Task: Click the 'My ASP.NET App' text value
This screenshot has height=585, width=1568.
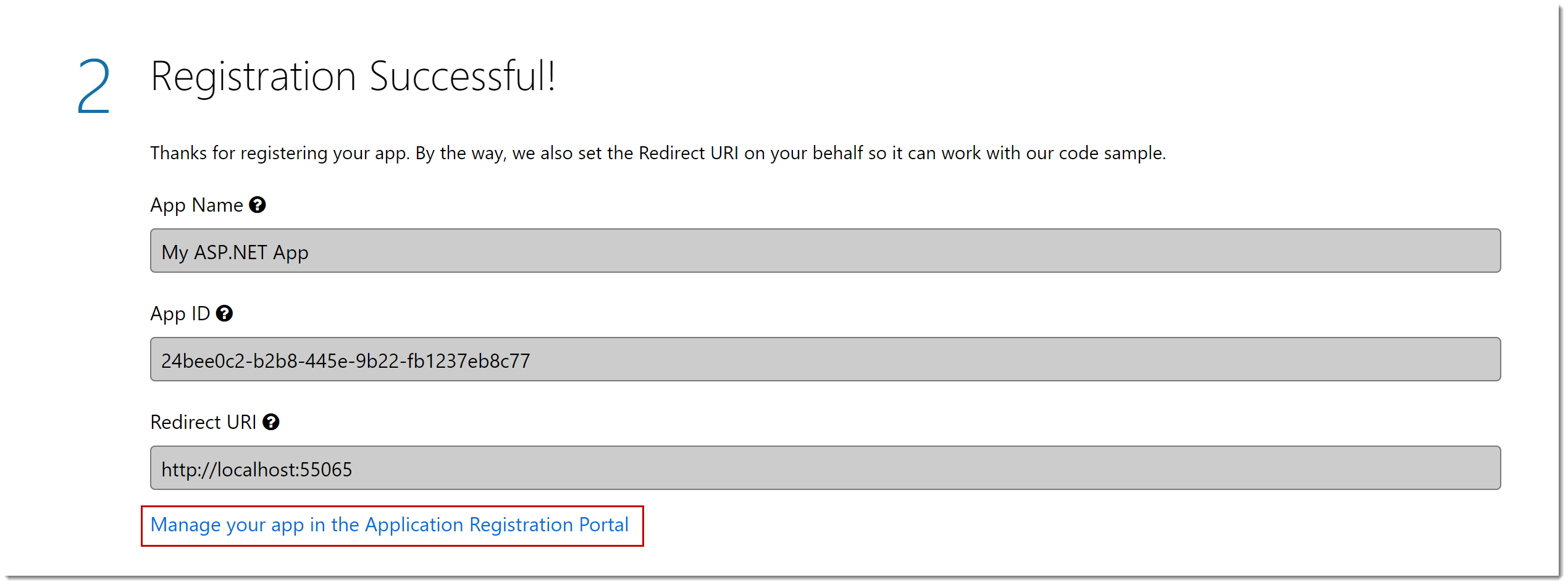Action: 235,252
